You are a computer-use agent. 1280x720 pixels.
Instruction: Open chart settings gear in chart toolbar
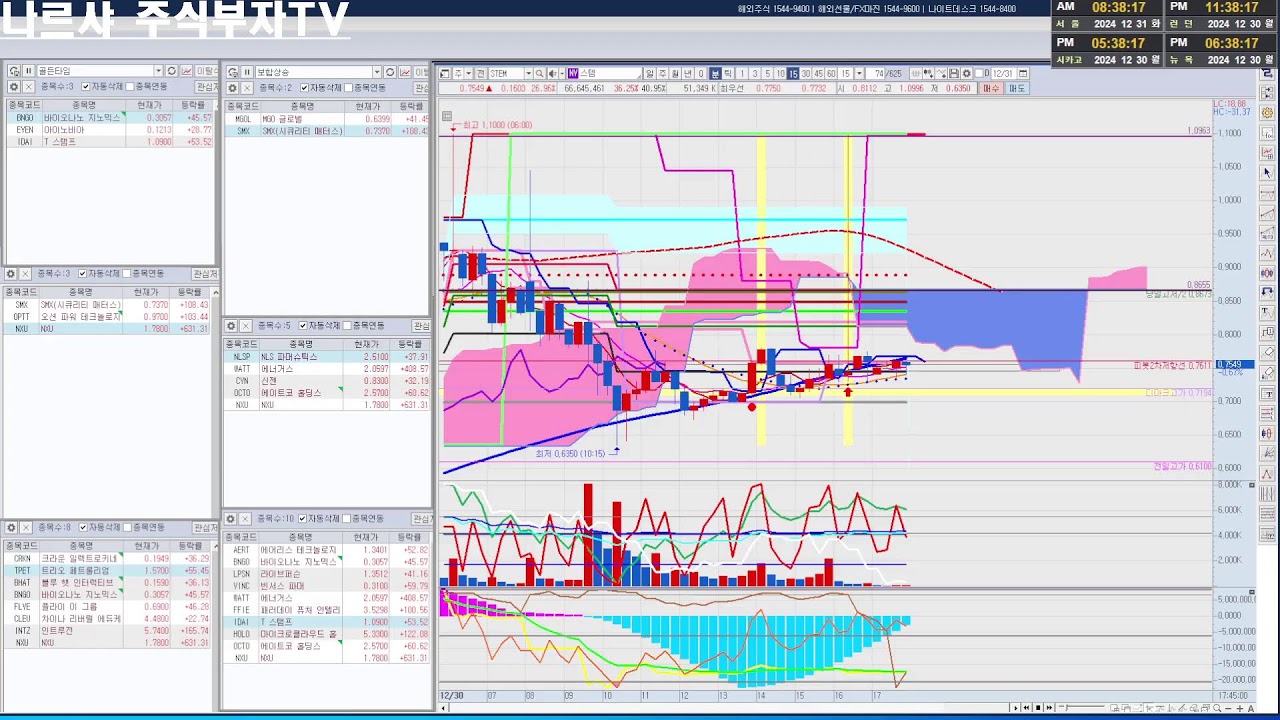967,73
